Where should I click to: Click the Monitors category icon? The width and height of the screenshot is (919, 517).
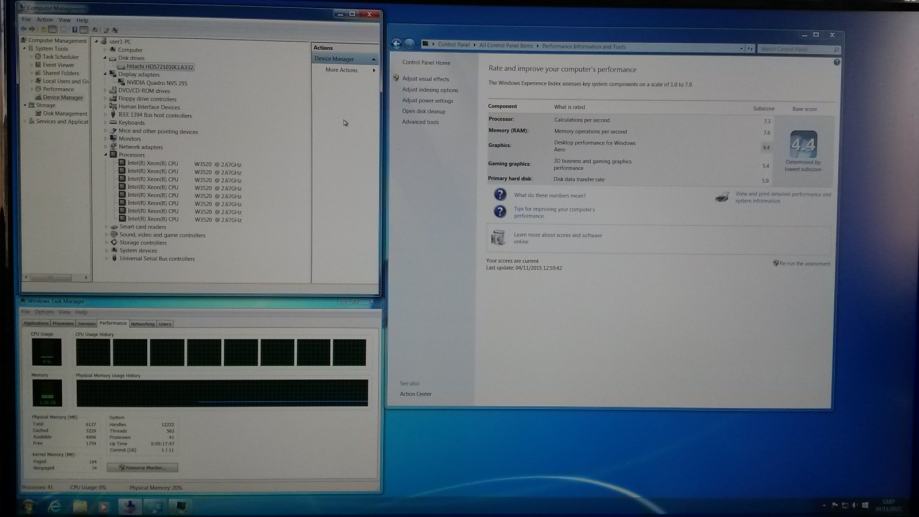tap(114, 139)
